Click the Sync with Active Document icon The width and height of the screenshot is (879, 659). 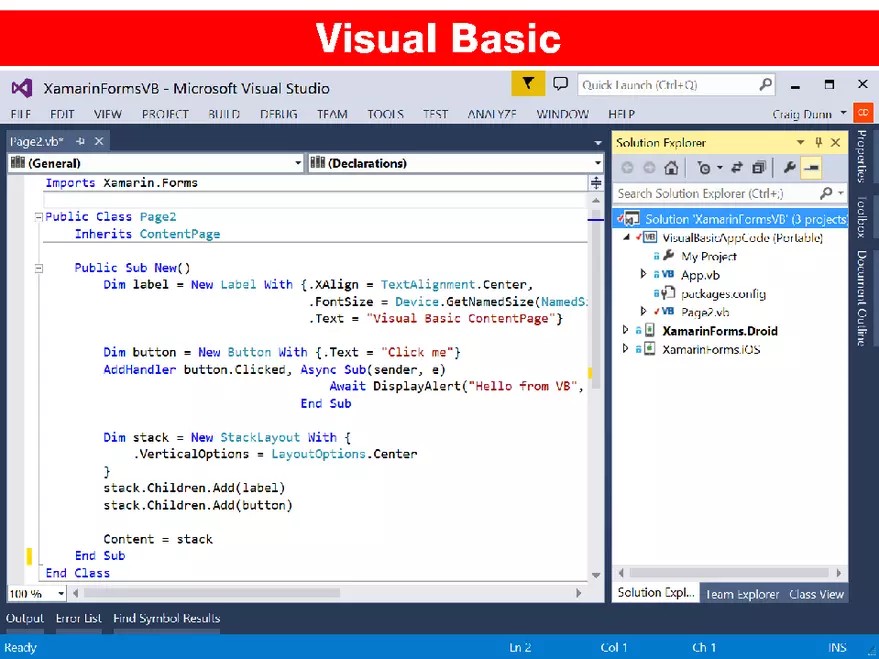click(x=737, y=168)
